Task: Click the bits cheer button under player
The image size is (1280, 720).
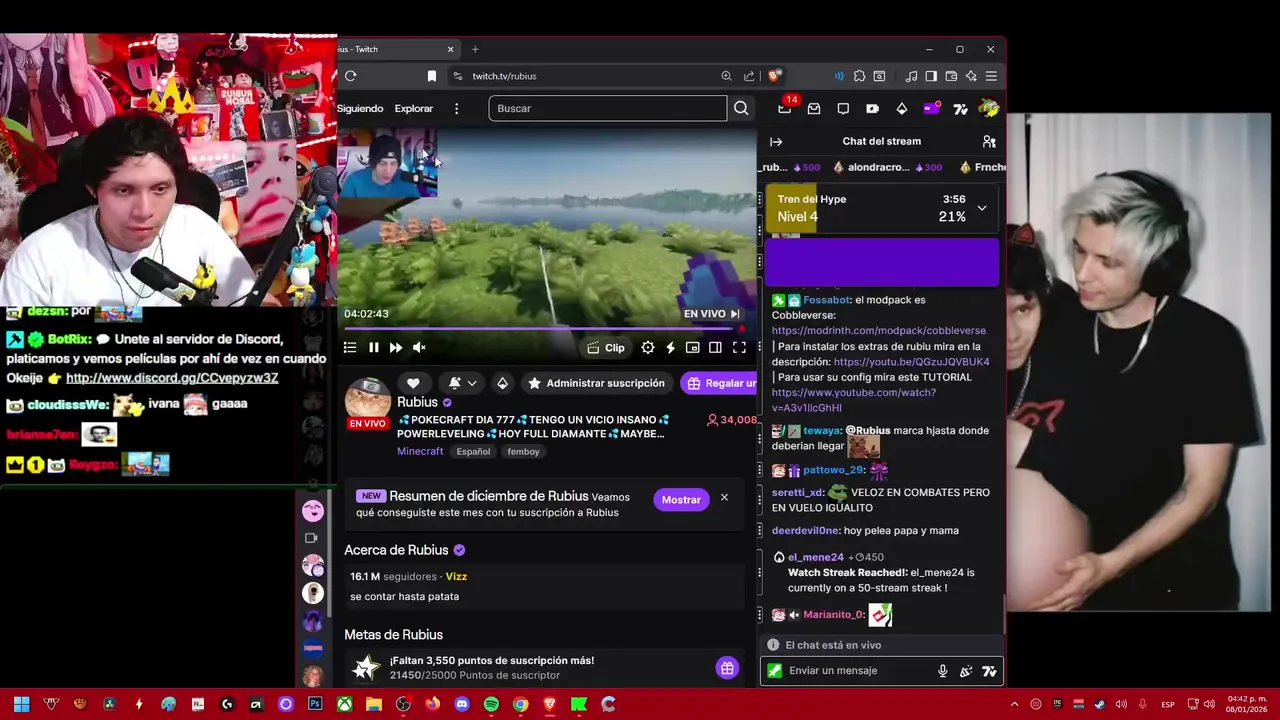Action: pos(502,383)
